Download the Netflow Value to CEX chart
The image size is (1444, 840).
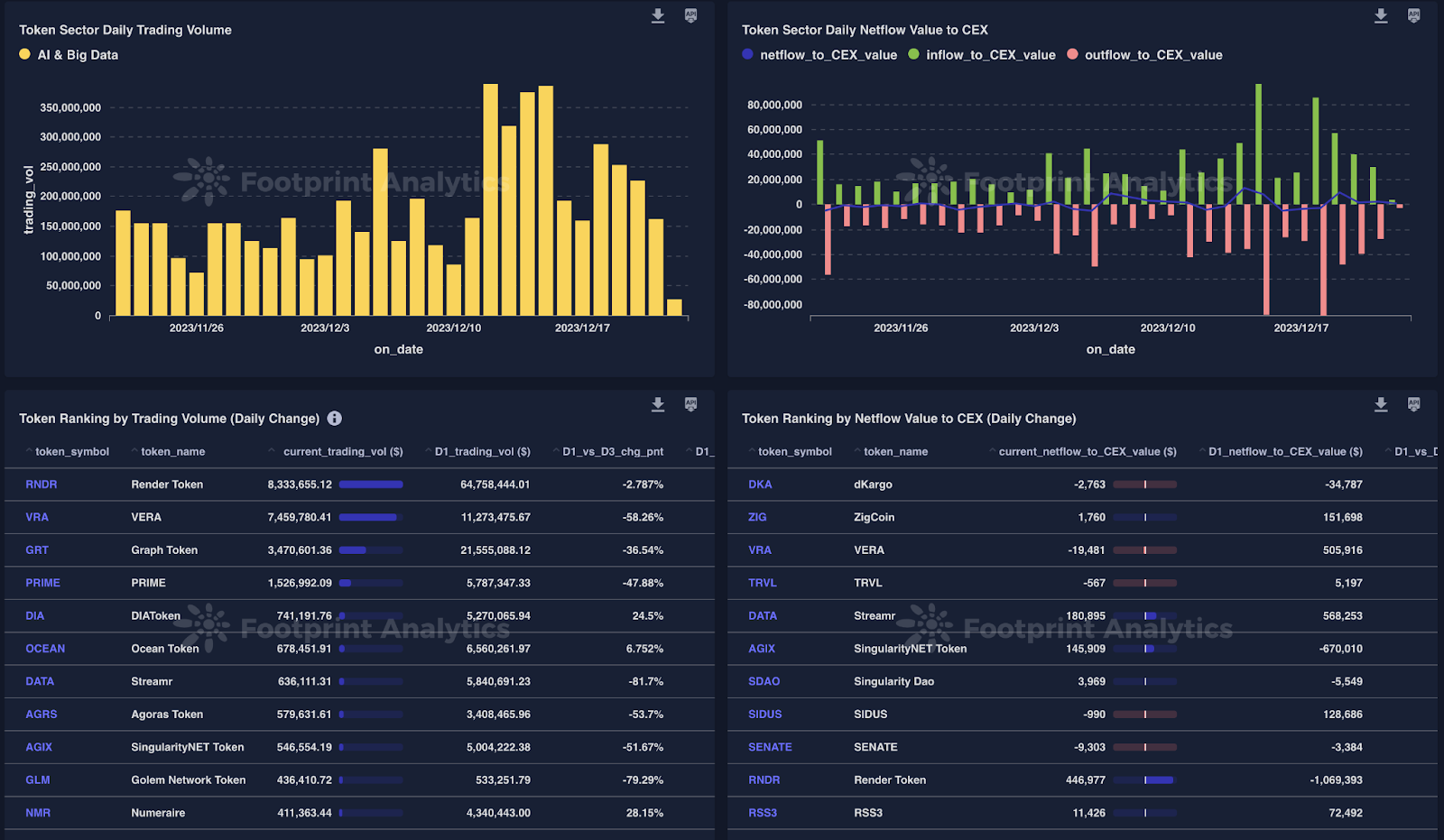tap(1380, 15)
